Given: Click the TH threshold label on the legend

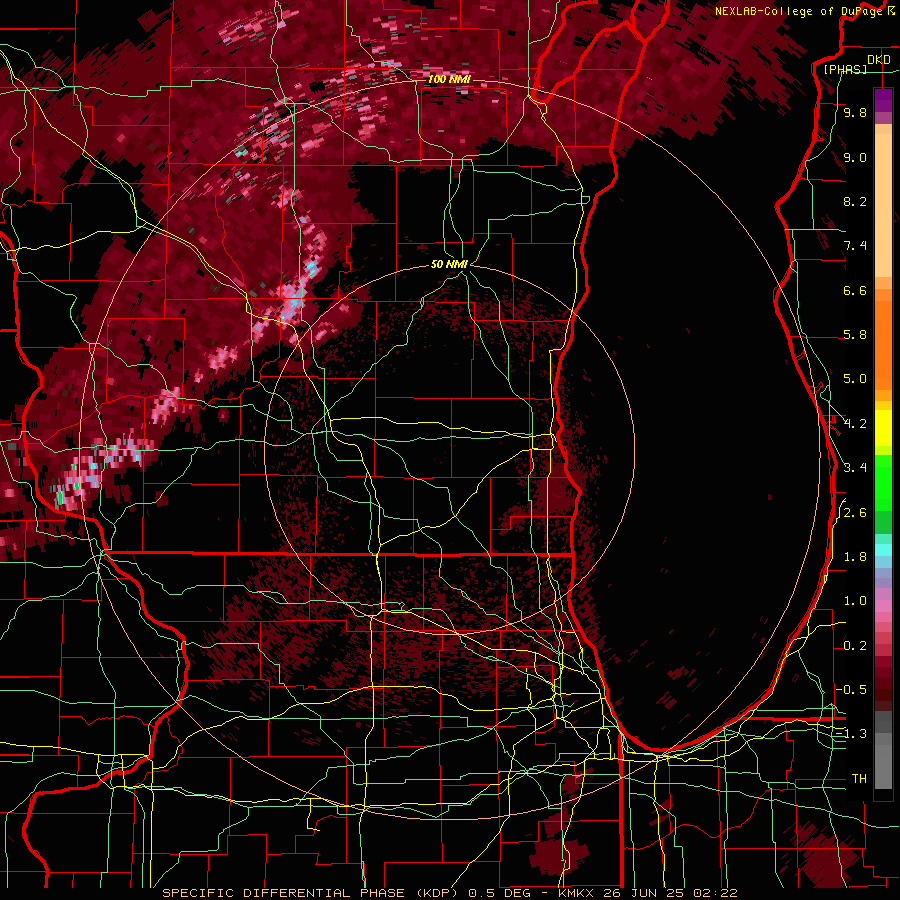Looking at the screenshot, I should 859,779.
